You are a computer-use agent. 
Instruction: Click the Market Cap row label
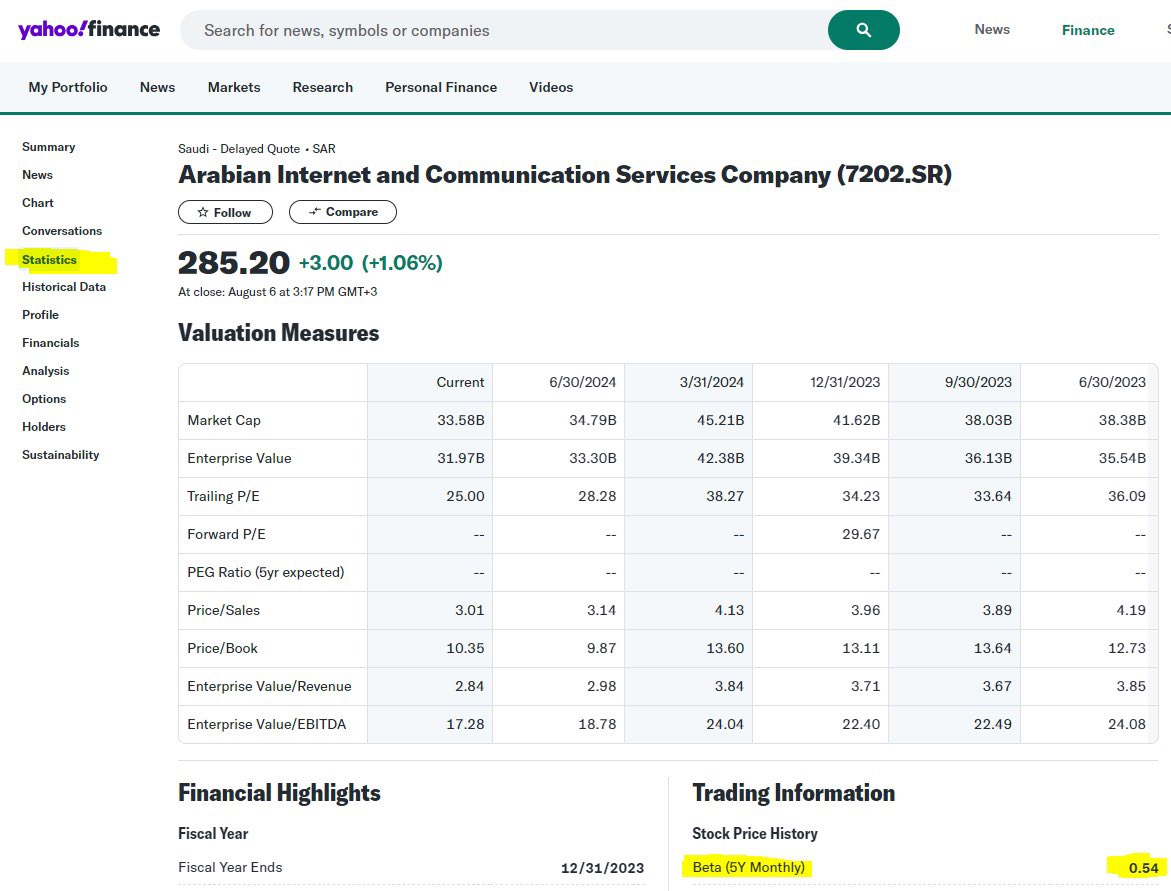tap(224, 420)
